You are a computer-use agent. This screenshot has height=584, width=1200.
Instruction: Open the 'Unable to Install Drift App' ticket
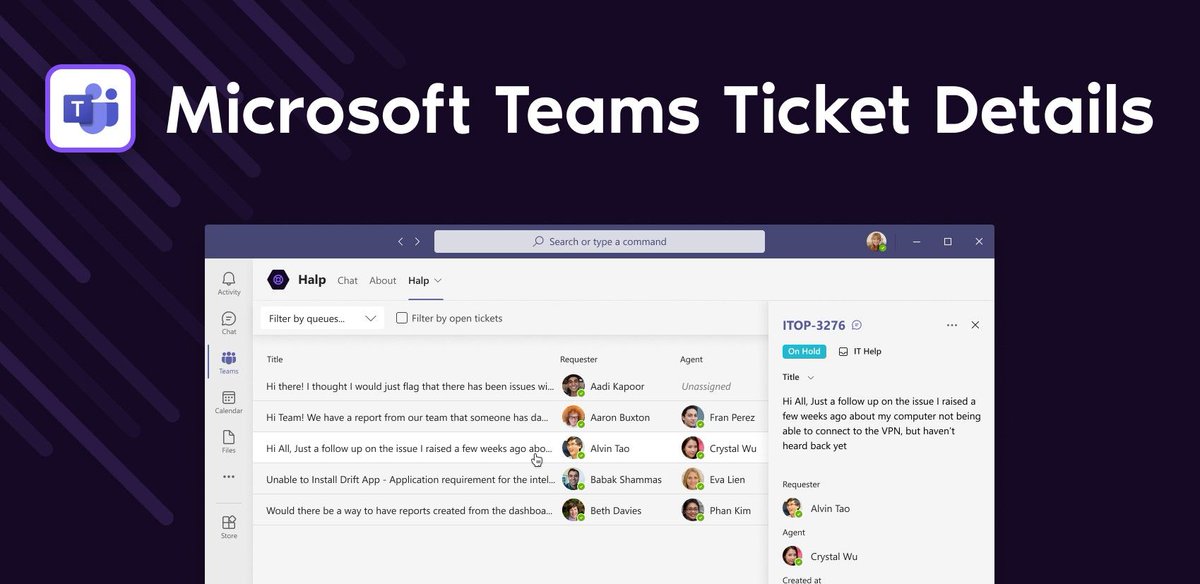pos(410,479)
